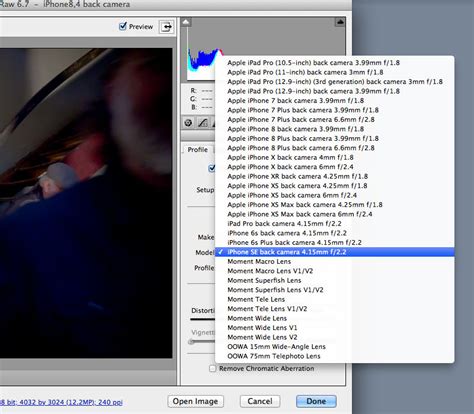This screenshot has height=414, width=474.
Task: Select Apple iPhone XS Max back camera 4.25mm
Action: [x=335, y=205]
